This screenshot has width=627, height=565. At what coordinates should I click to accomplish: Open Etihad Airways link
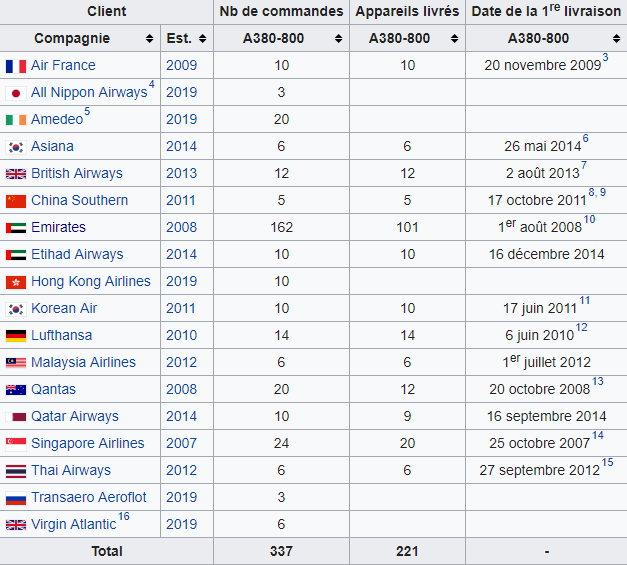coord(77,254)
